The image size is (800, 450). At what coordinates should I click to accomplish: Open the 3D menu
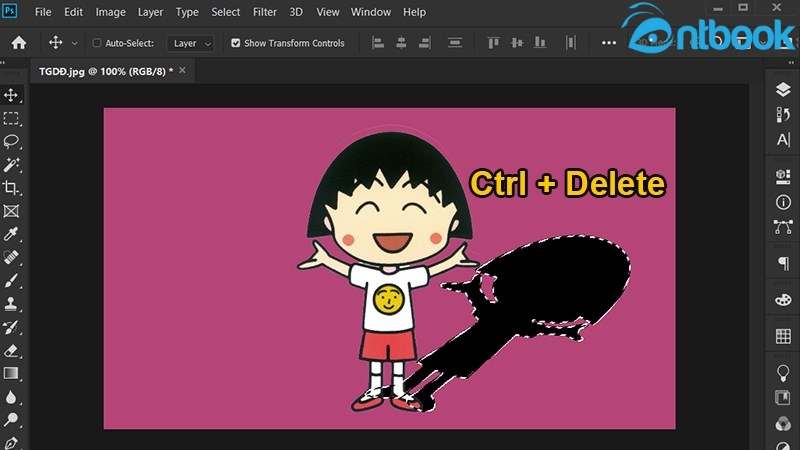point(296,12)
